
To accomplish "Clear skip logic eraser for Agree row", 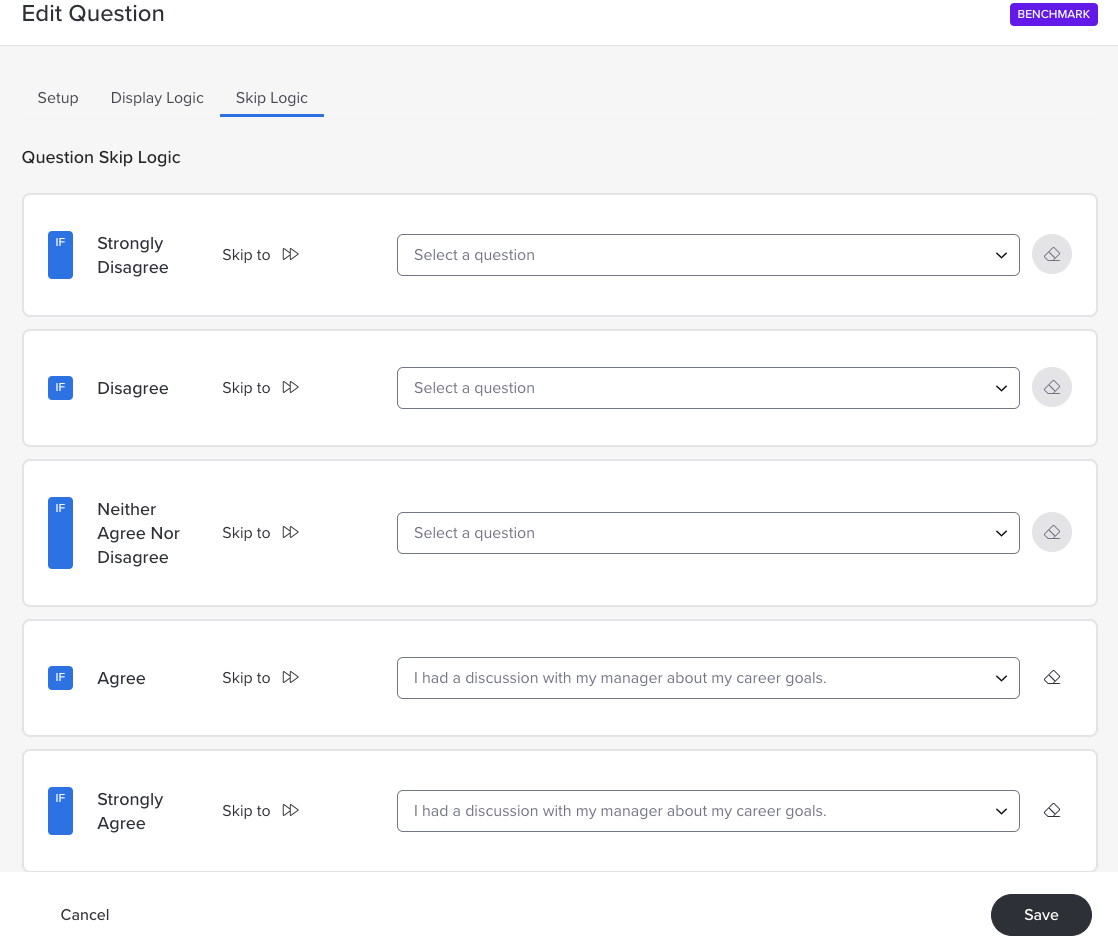I will coord(1052,677).
